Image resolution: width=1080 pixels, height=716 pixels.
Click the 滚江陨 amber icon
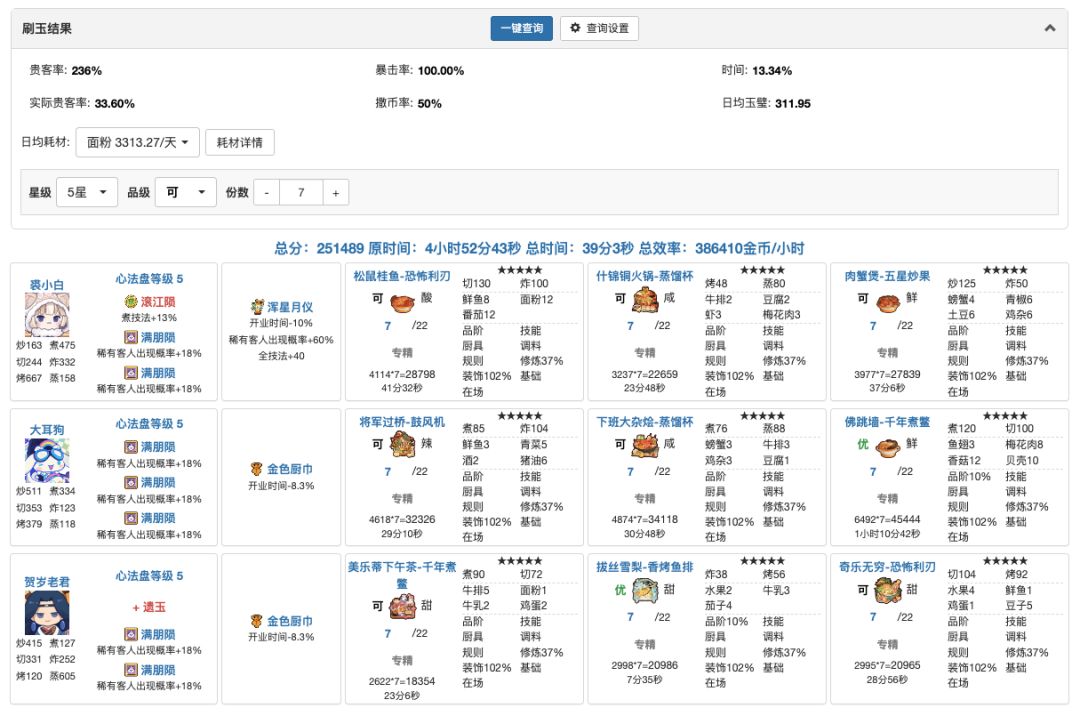point(130,301)
